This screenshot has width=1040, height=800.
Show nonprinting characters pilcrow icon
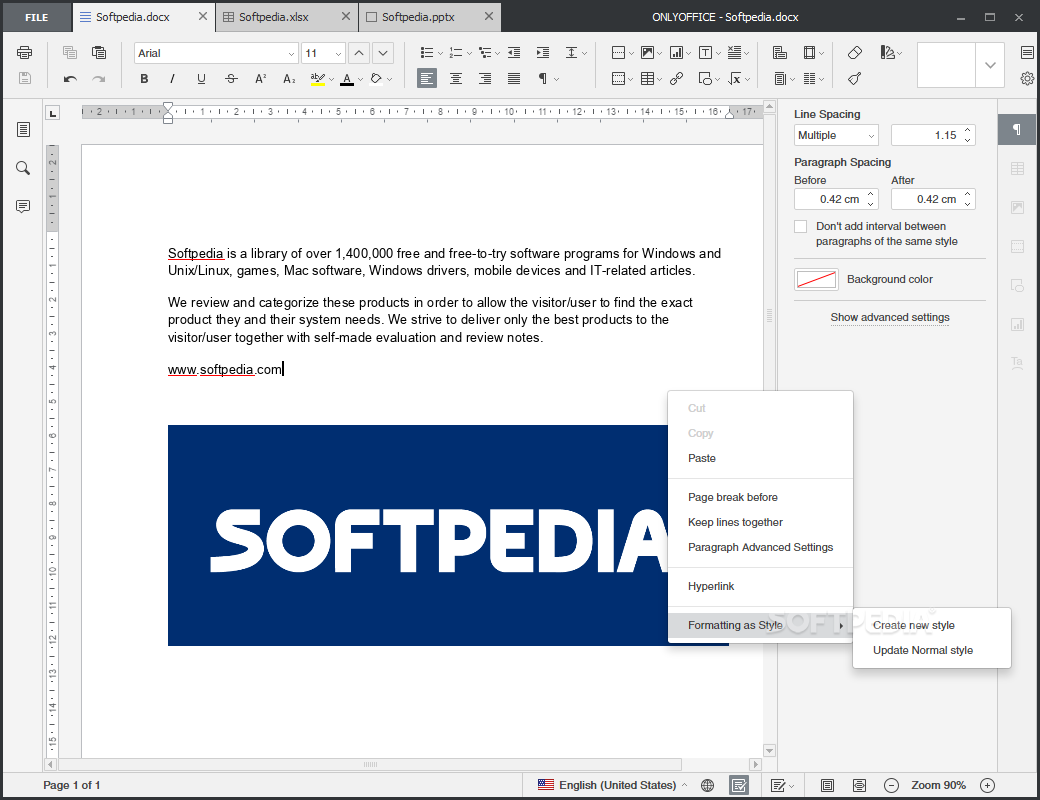pos(543,79)
